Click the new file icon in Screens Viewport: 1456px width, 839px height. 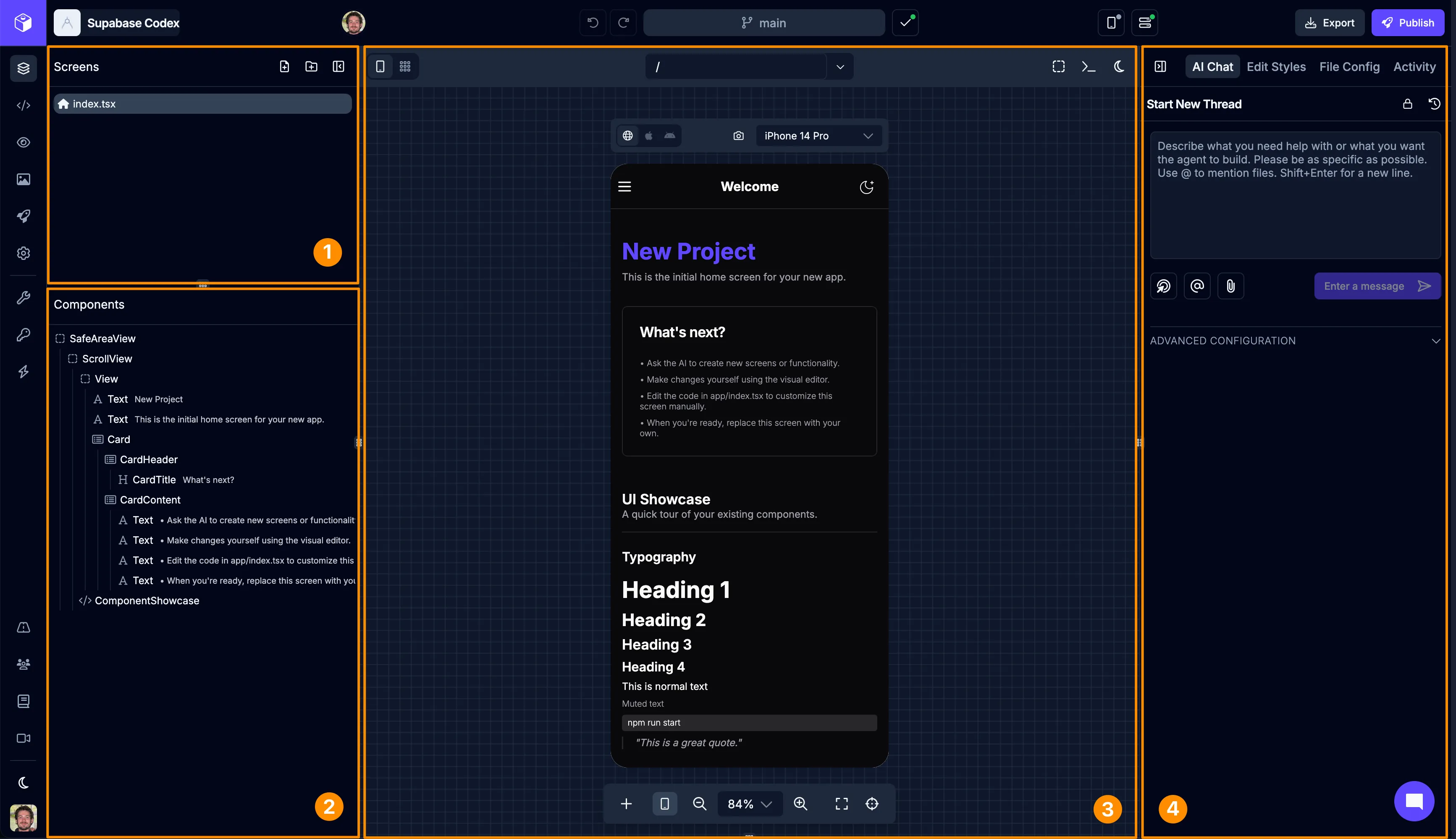pyautogui.click(x=284, y=67)
